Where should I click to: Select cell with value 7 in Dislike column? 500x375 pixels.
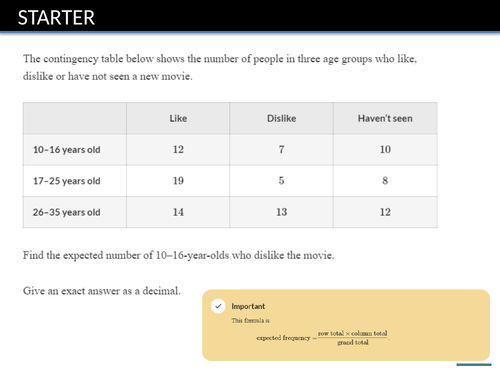point(281,150)
